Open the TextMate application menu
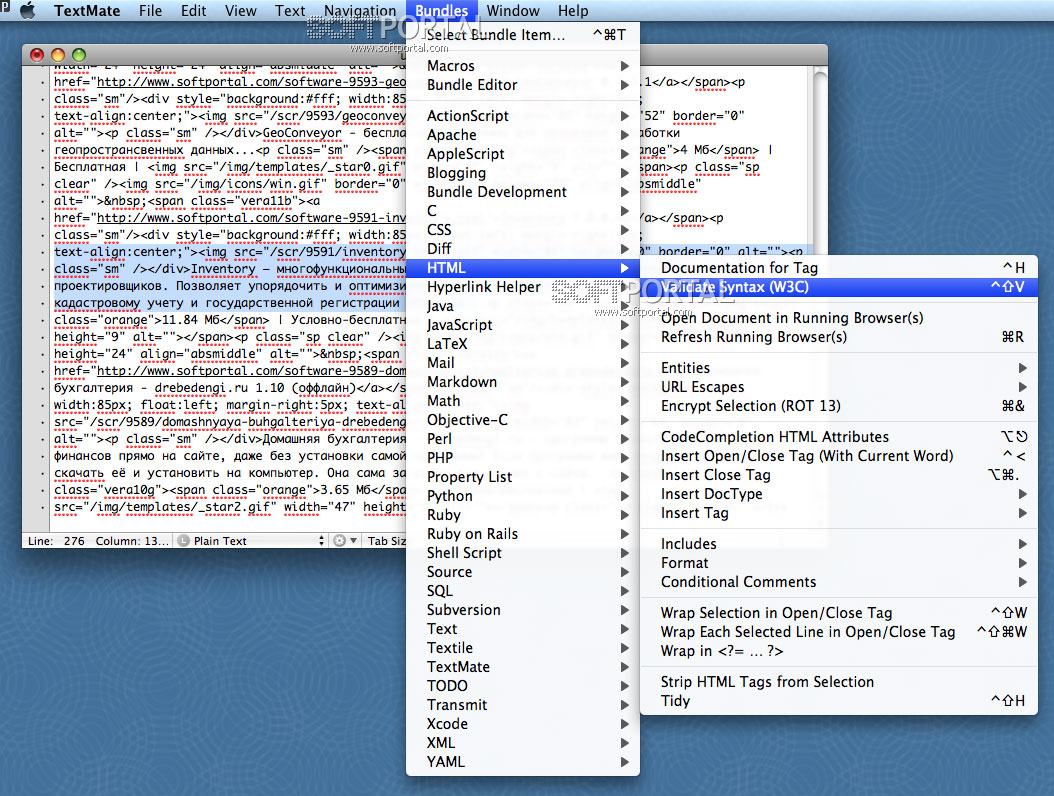This screenshot has width=1054, height=796. click(87, 11)
